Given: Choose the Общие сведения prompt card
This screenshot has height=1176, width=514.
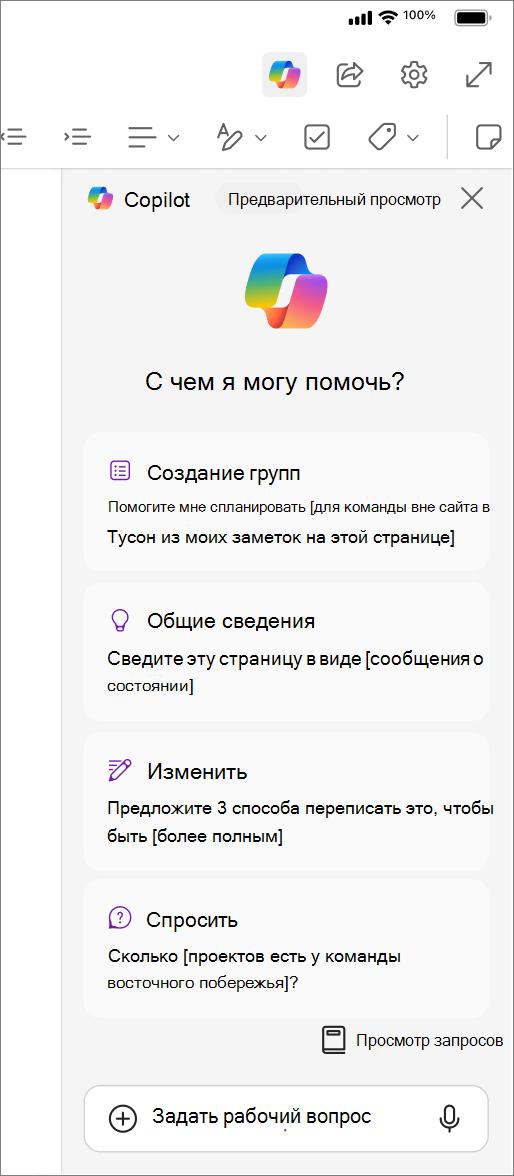Looking at the screenshot, I should (x=286, y=651).
